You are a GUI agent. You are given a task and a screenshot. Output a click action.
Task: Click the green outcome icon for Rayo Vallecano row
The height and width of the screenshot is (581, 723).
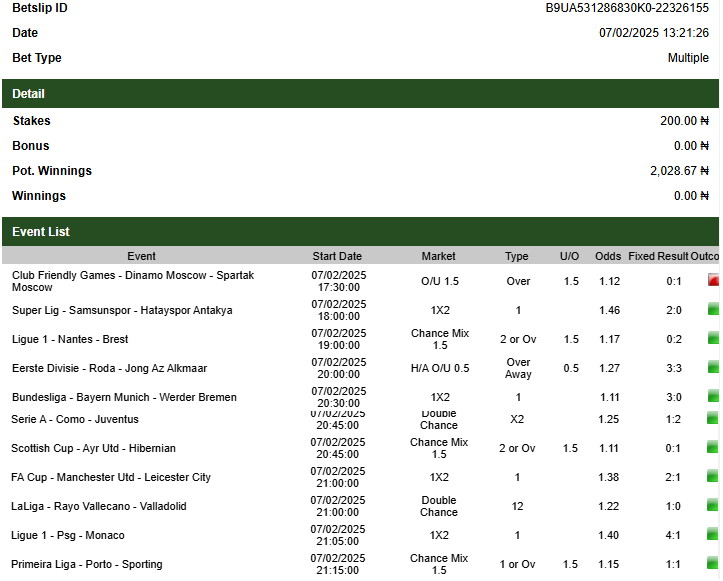pyautogui.click(x=712, y=505)
